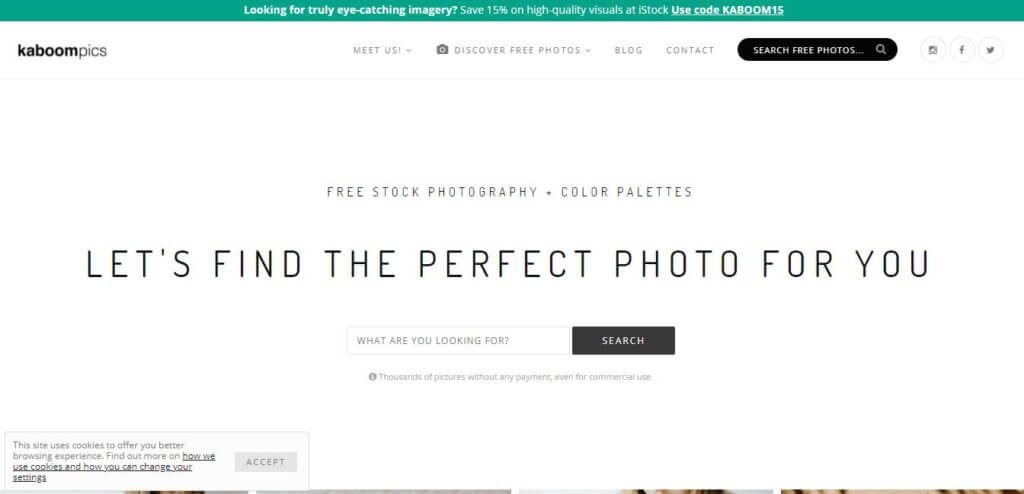Open the Twitter profile icon
Screen dimensions: 1024x494
(991, 50)
